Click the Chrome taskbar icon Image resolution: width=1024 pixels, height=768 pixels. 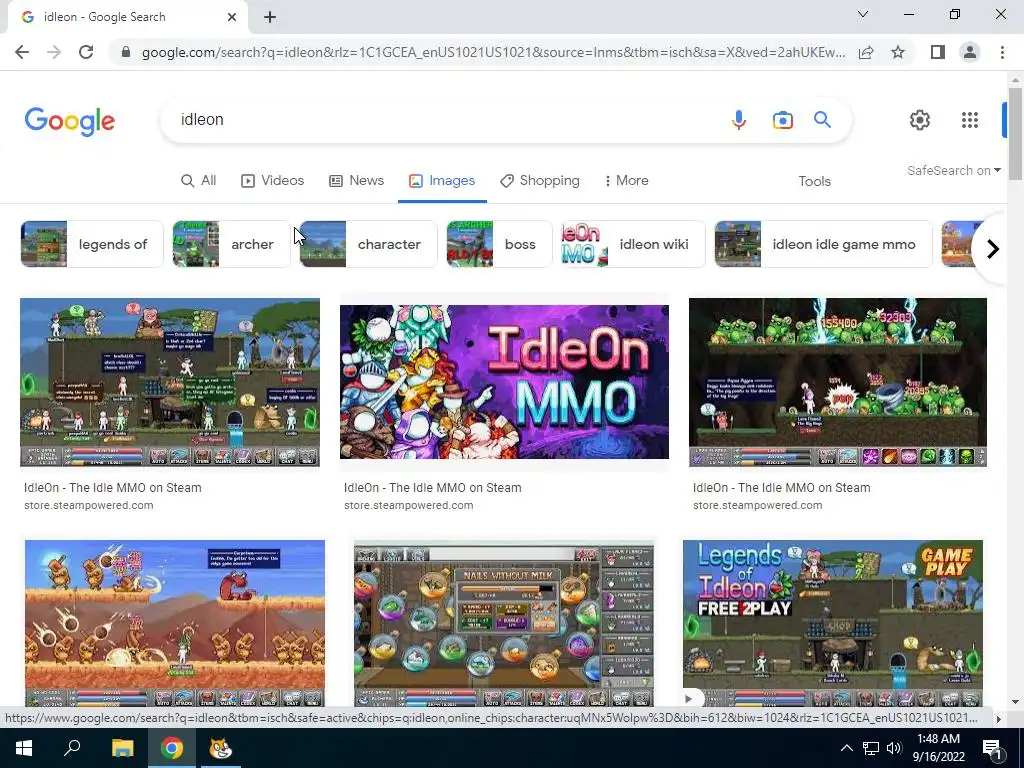[172, 748]
